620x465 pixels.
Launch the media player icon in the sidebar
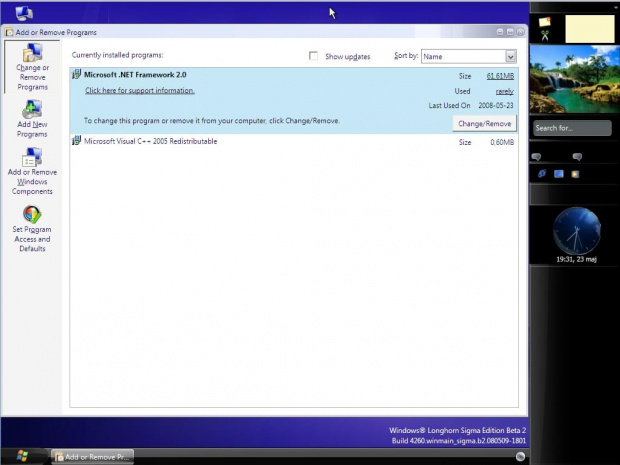pyautogui.click(x=575, y=174)
